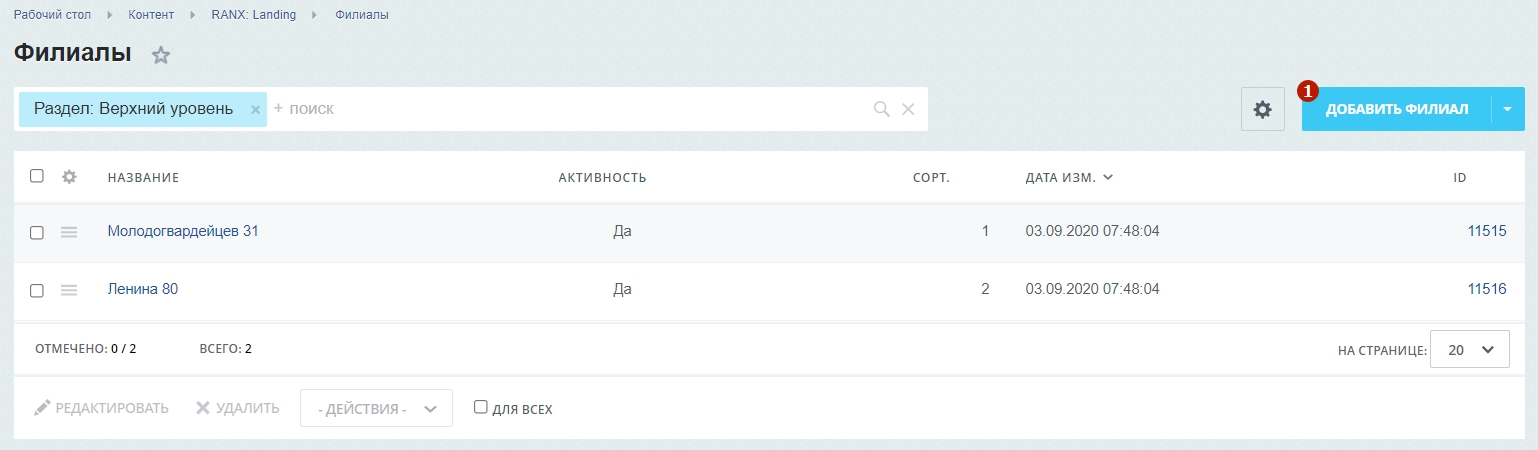Click the search magnifier icon
Image resolution: width=1538 pixels, height=450 pixels.
tap(881, 109)
